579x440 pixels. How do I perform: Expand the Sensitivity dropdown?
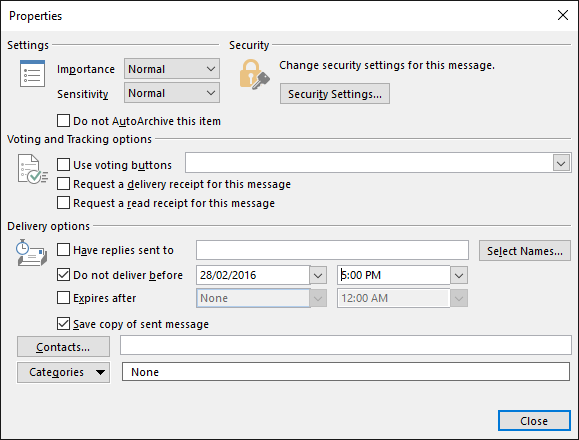172,93
